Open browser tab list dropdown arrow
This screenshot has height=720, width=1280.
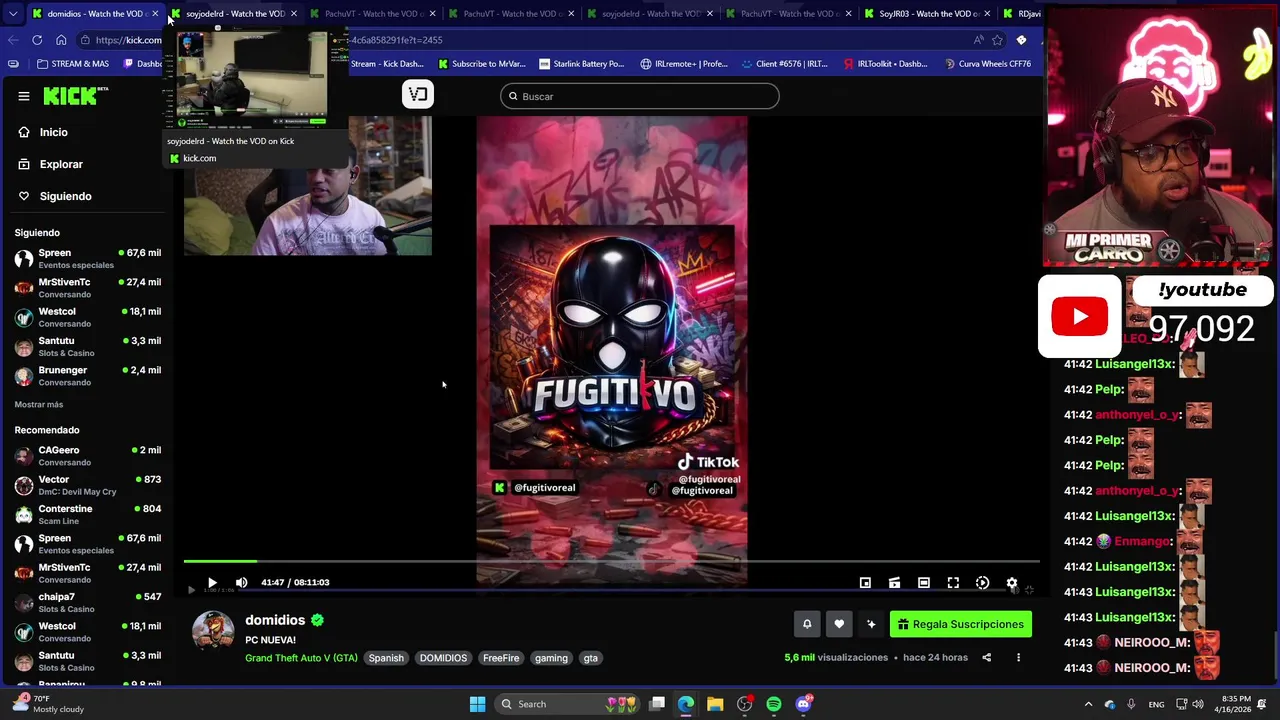click(12, 13)
